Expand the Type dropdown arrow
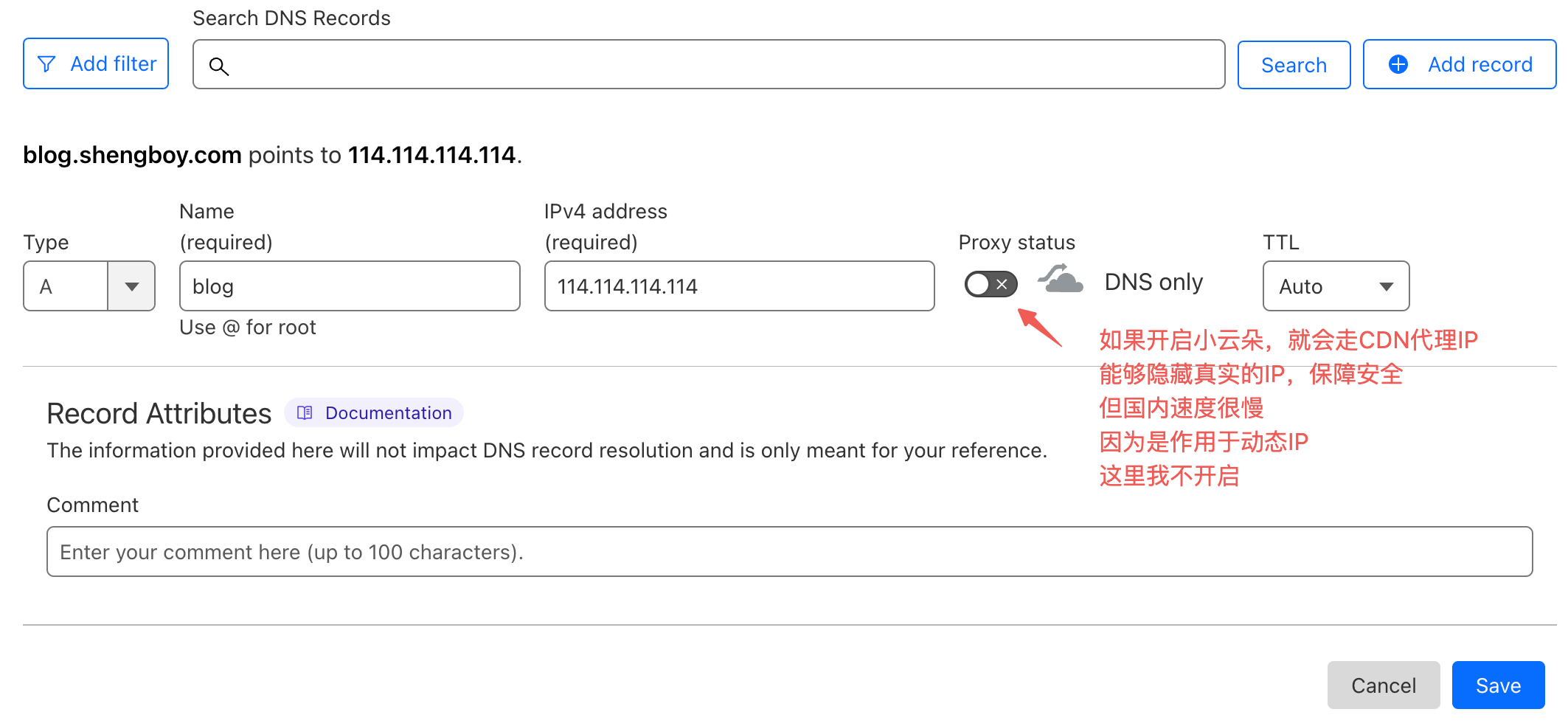This screenshot has width=1568, height=726. pyautogui.click(x=131, y=286)
